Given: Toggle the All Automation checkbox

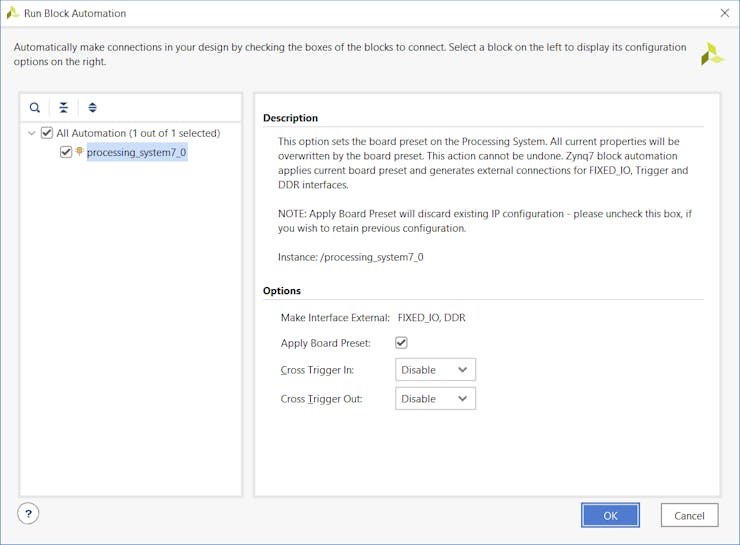Looking at the screenshot, I should [x=47, y=133].
